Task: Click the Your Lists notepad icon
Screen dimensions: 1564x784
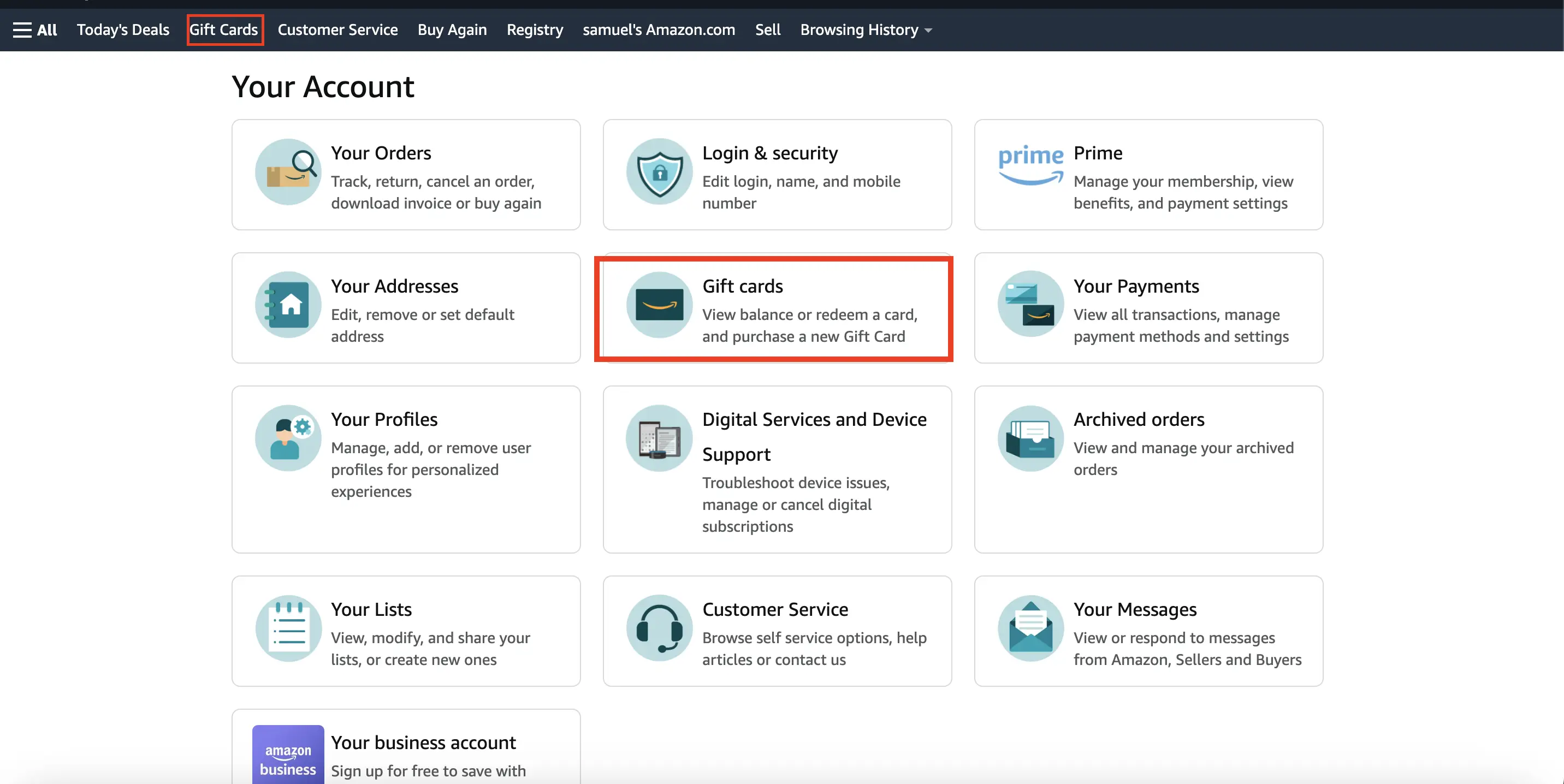Action: (288, 628)
